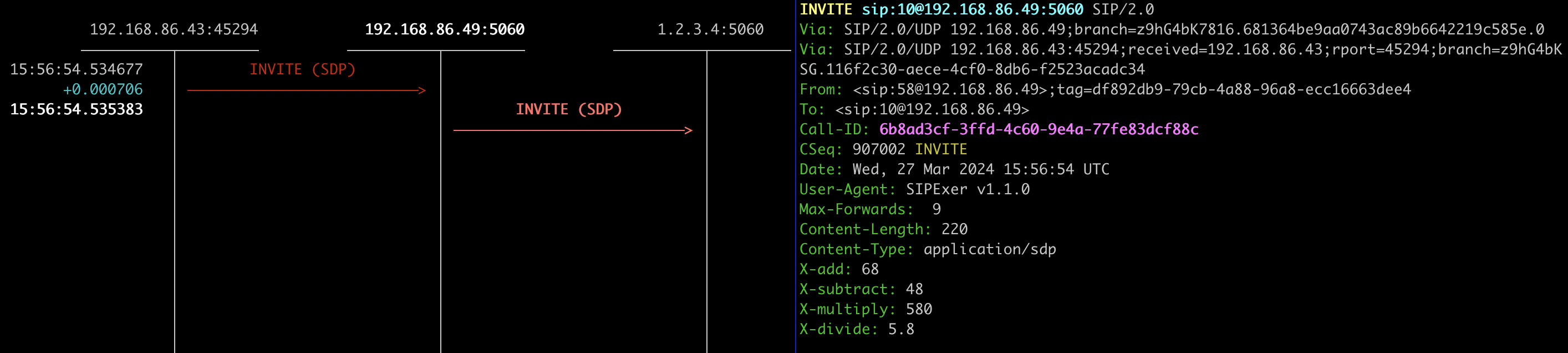Click the second Via header with rport=45294
Screen dimensions: 1568x353
[1180, 49]
